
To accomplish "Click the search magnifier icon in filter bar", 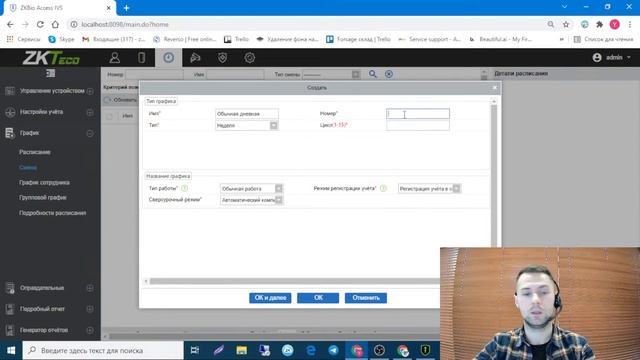I will click(x=373, y=74).
